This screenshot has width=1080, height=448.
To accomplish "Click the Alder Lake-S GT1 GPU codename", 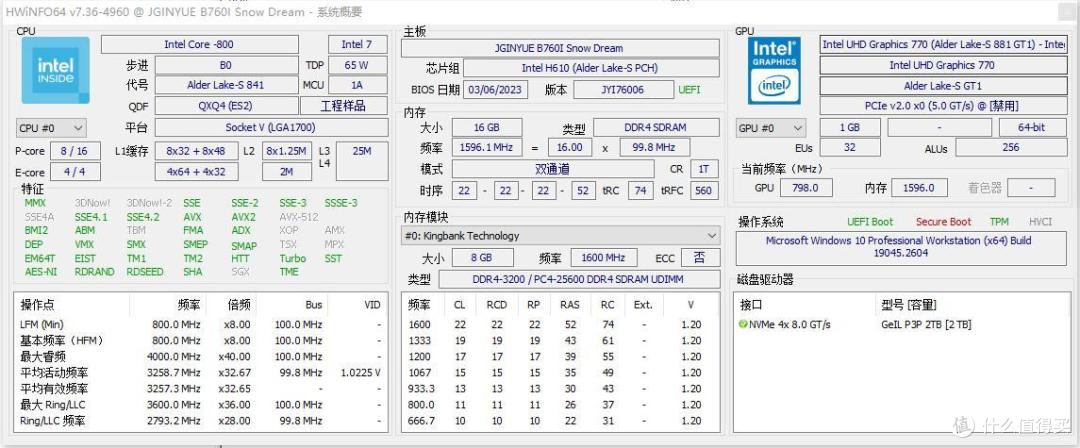I will (x=942, y=86).
